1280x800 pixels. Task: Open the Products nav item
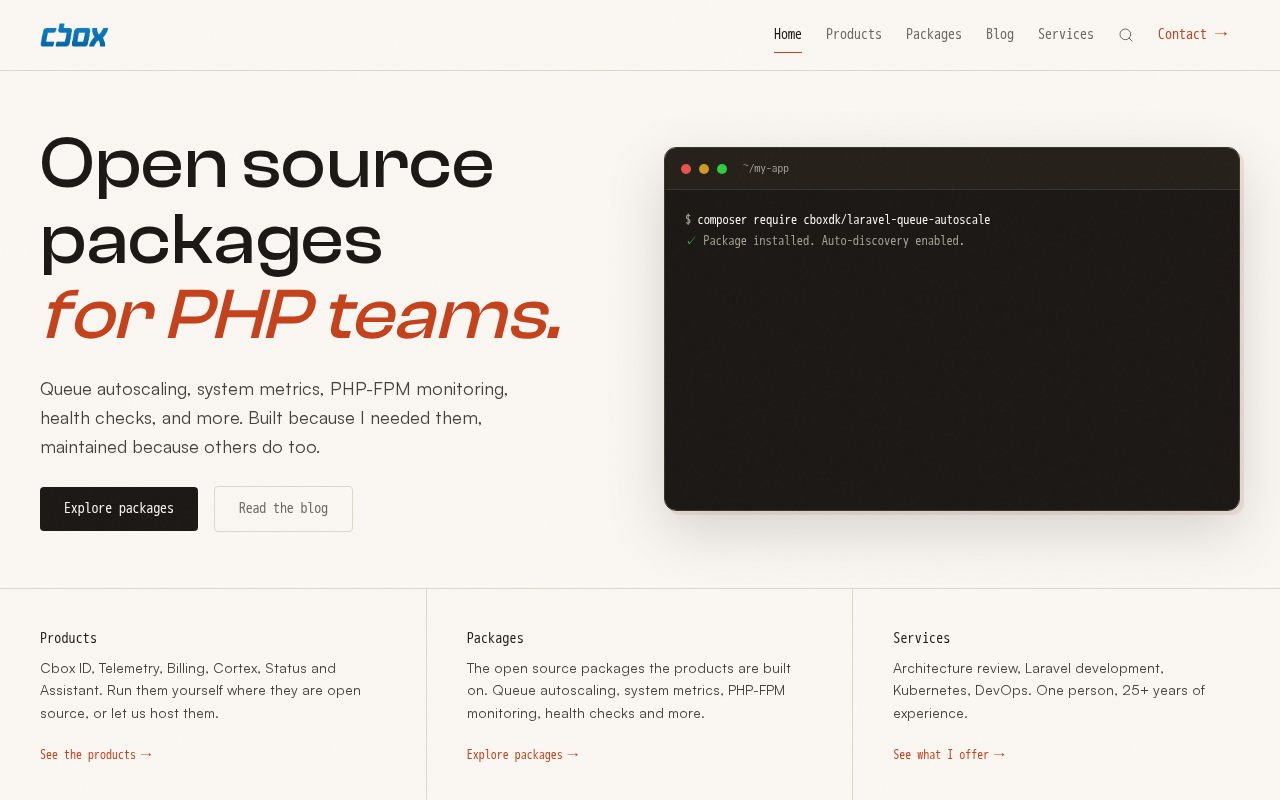tap(854, 34)
